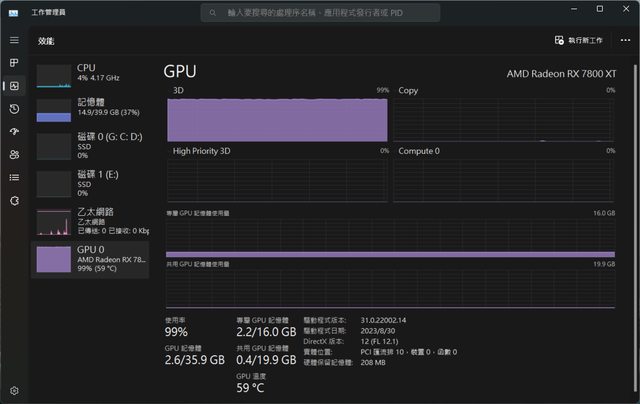Image resolution: width=640 pixels, height=404 pixels.
Task: Open the three-dots more options menu
Action: tap(625, 40)
